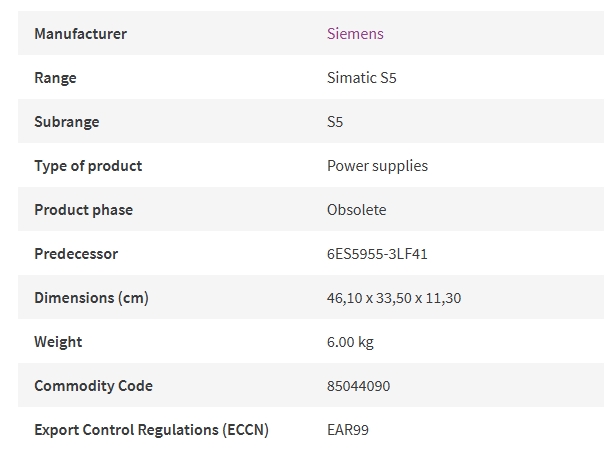Select the Simatic S5 range value
The image size is (614, 454).
pos(361,78)
